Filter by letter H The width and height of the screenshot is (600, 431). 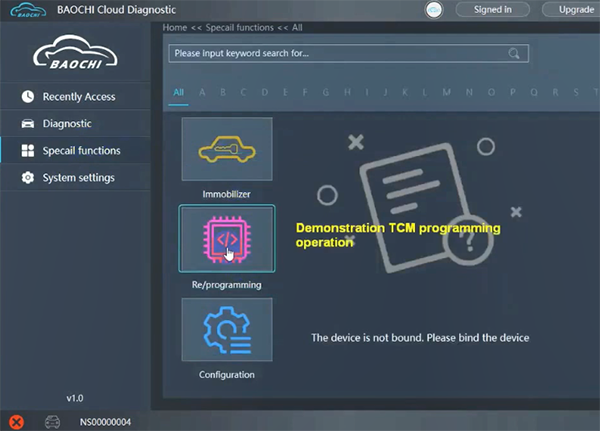pos(347,92)
